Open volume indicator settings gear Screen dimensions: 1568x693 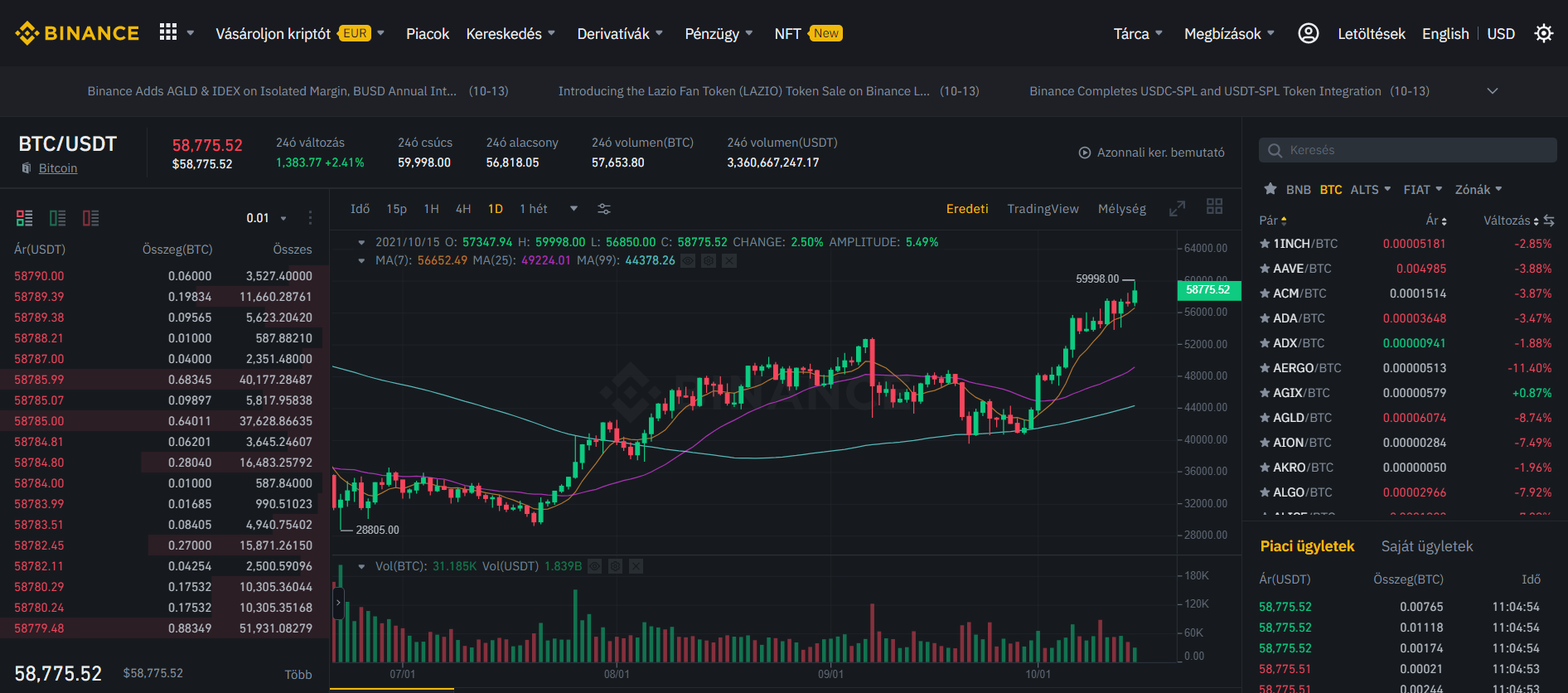pyautogui.click(x=615, y=566)
